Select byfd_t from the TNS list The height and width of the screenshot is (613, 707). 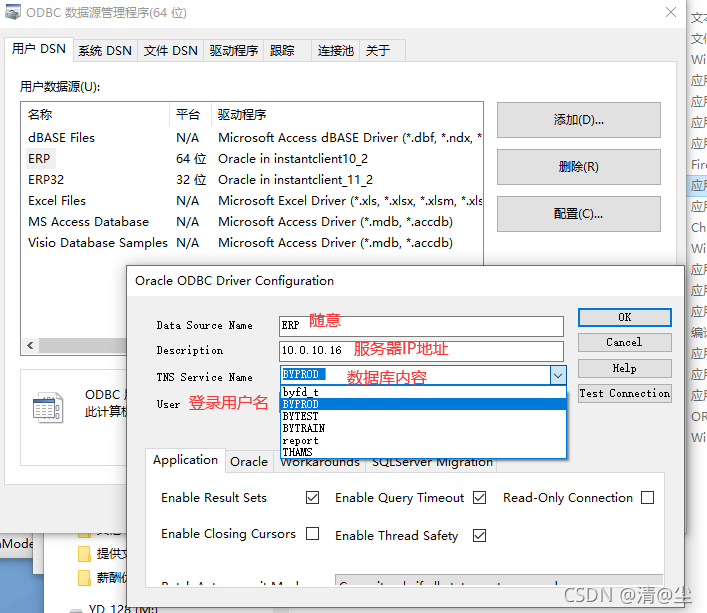423,392
